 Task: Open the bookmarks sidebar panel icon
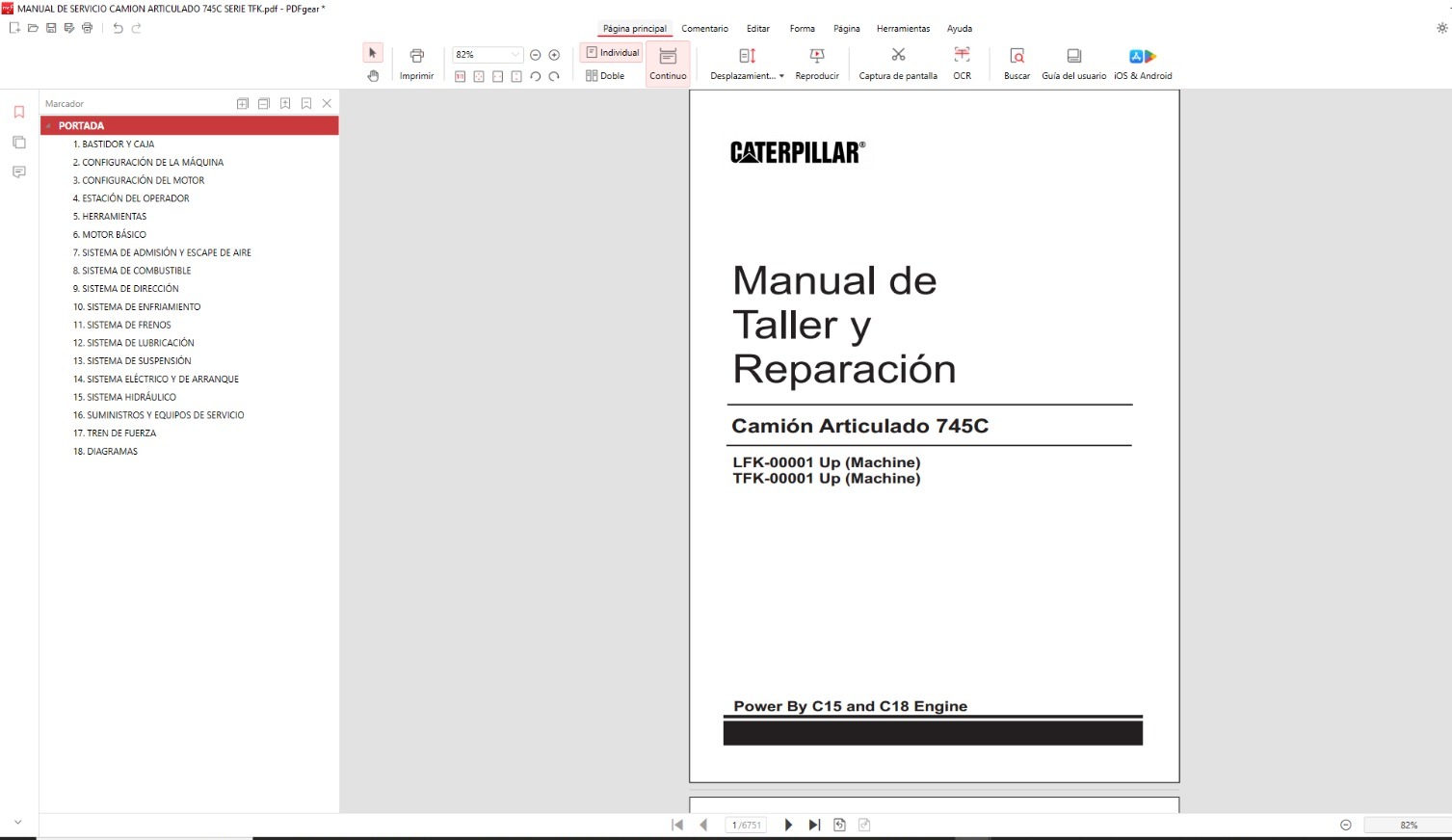point(18,112)
